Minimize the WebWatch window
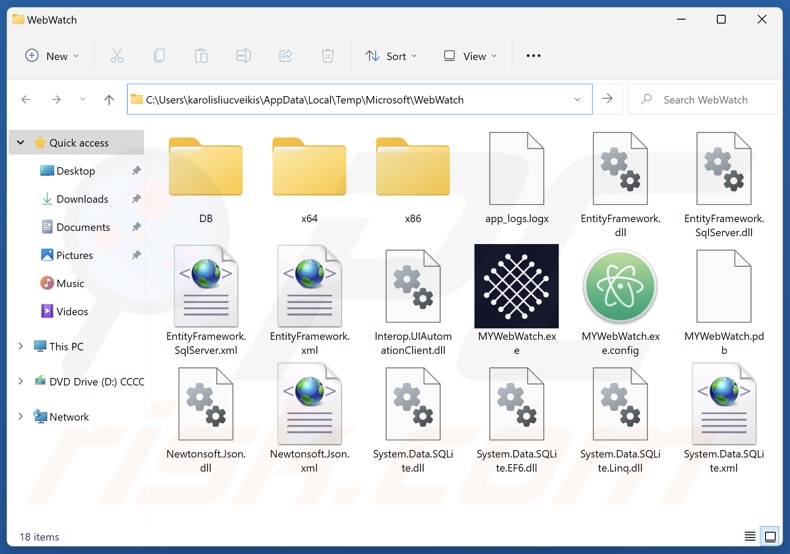Viewport: 790px width, 554px height. (681, 20)
